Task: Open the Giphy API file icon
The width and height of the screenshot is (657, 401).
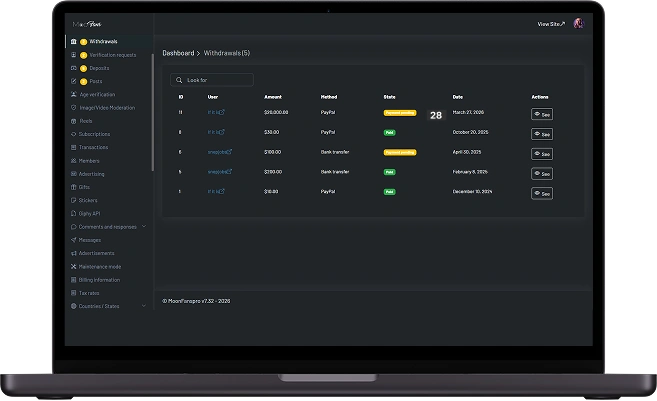Action: click(74, 213)
